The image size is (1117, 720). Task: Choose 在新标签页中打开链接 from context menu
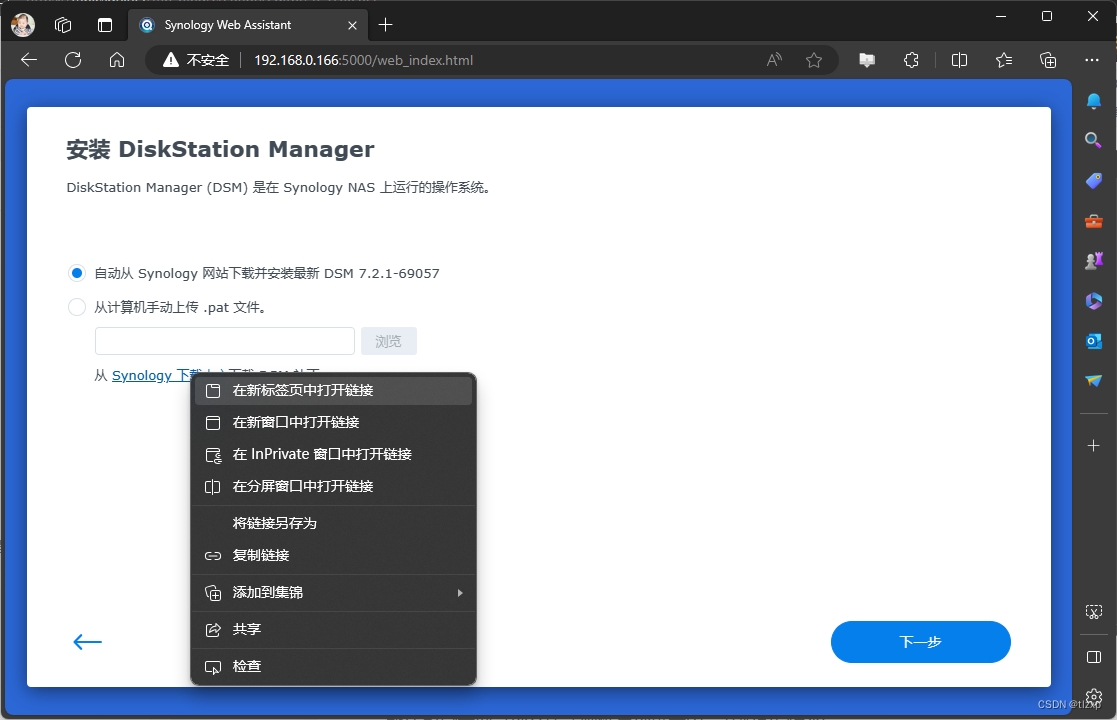pyautogui.click(x=333, y=390)
